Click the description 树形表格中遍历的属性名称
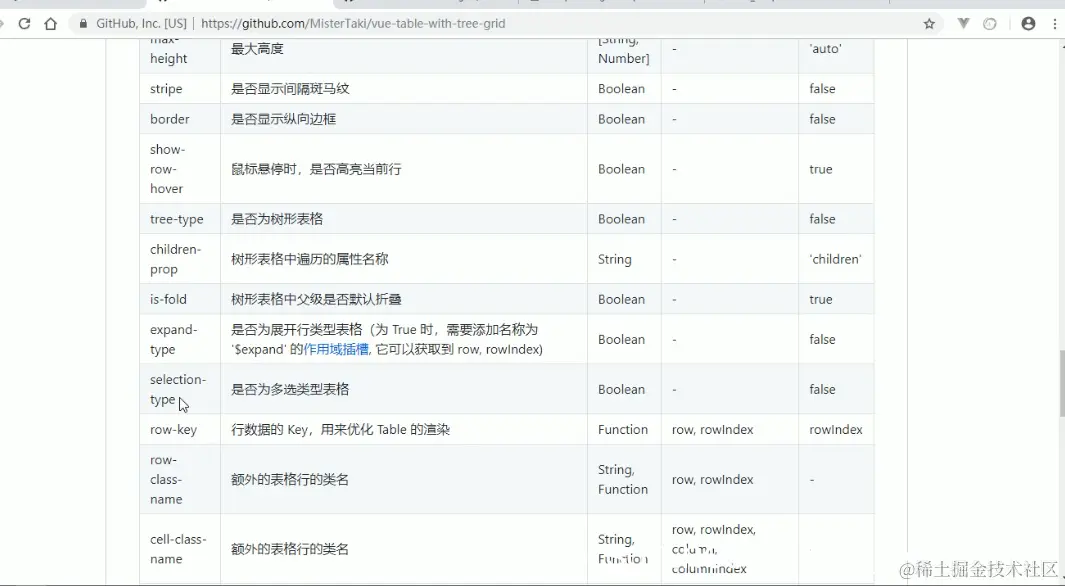The image size is (1065, 586). [310, 259]
